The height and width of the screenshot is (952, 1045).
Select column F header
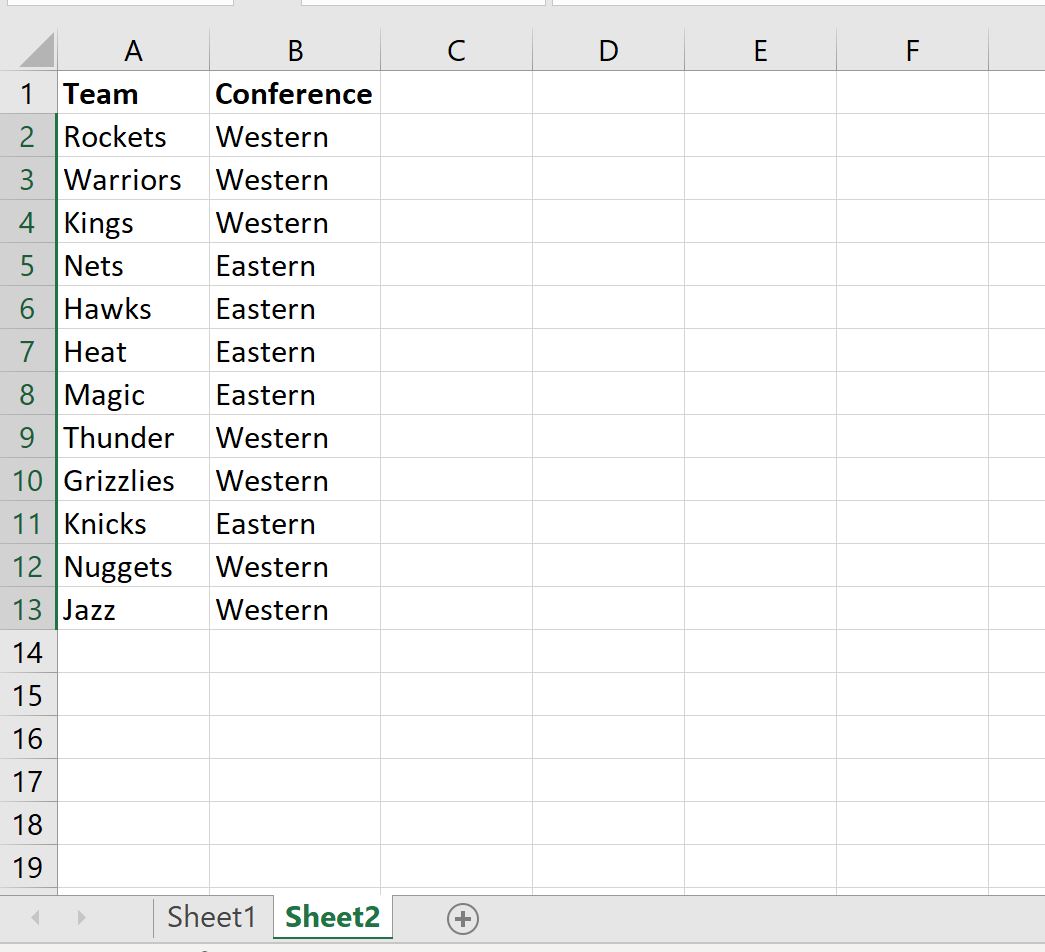tap(912, 51)
